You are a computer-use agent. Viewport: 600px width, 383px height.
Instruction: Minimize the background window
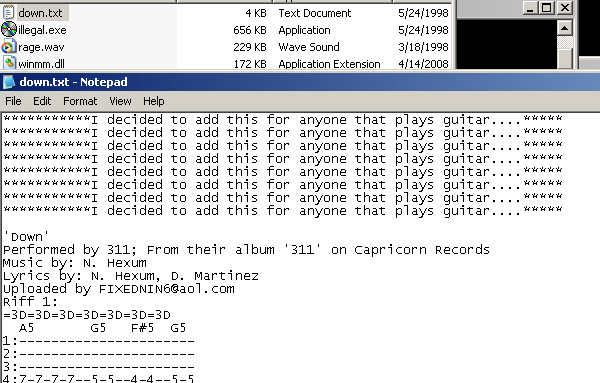(530, 8)
